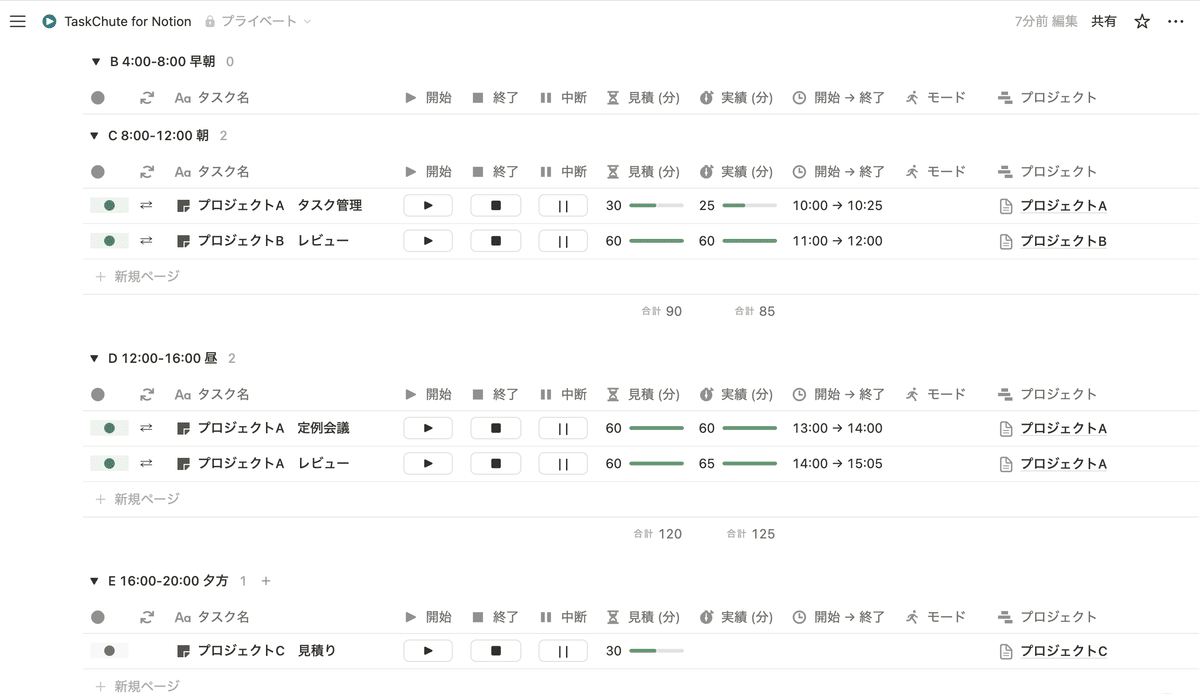1200x694 pixels.
Task: Stop the プロジェクトC 見積り task
Action: 496,651
